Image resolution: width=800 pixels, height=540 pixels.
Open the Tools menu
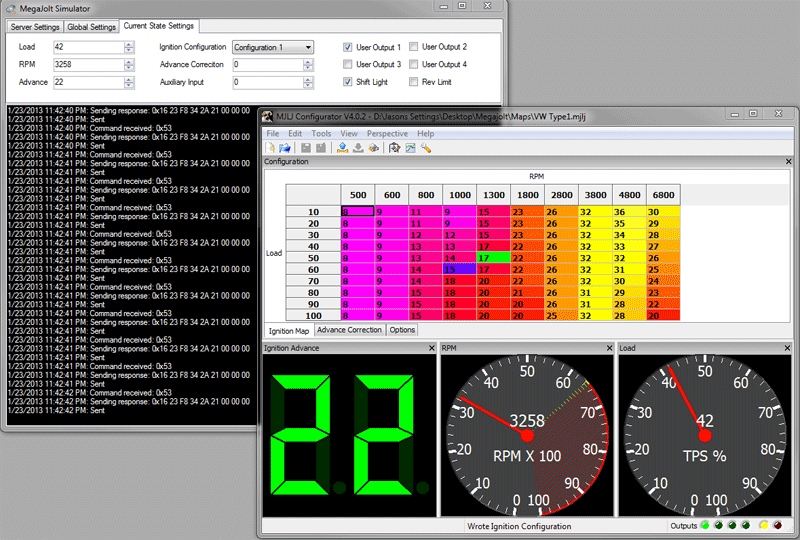tap(321, 133)
